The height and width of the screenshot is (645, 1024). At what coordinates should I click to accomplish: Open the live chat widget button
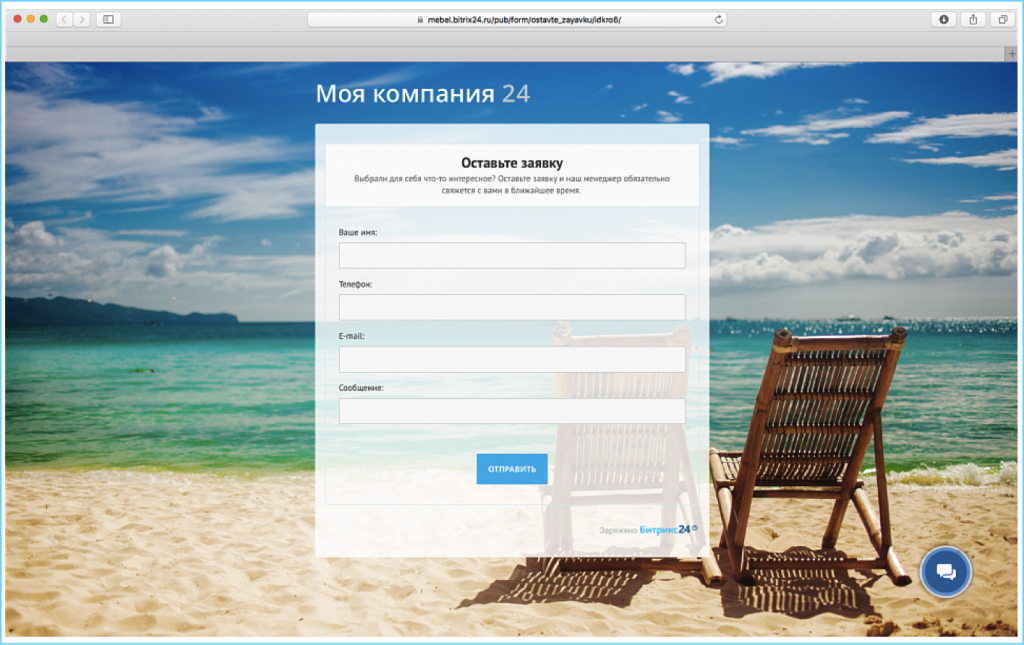[x=945, y=572]
